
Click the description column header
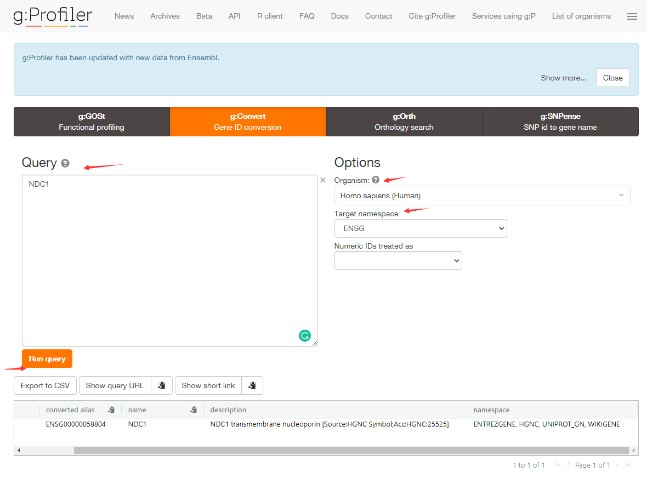pos(228,409)
